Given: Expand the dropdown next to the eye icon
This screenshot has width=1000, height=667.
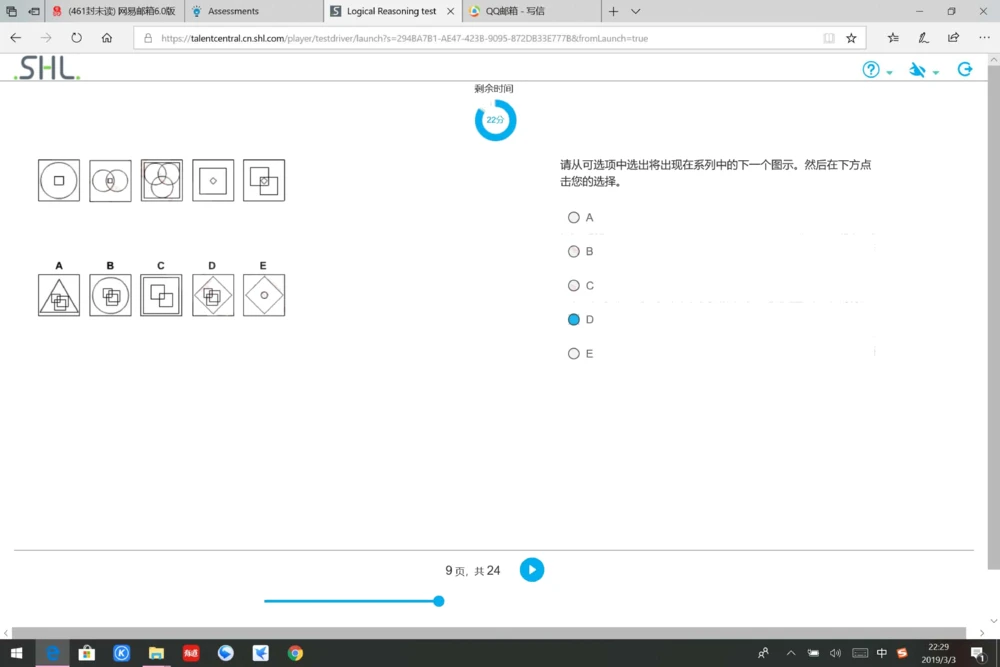Looking at the screenshot, I should [x=934, y=72].
